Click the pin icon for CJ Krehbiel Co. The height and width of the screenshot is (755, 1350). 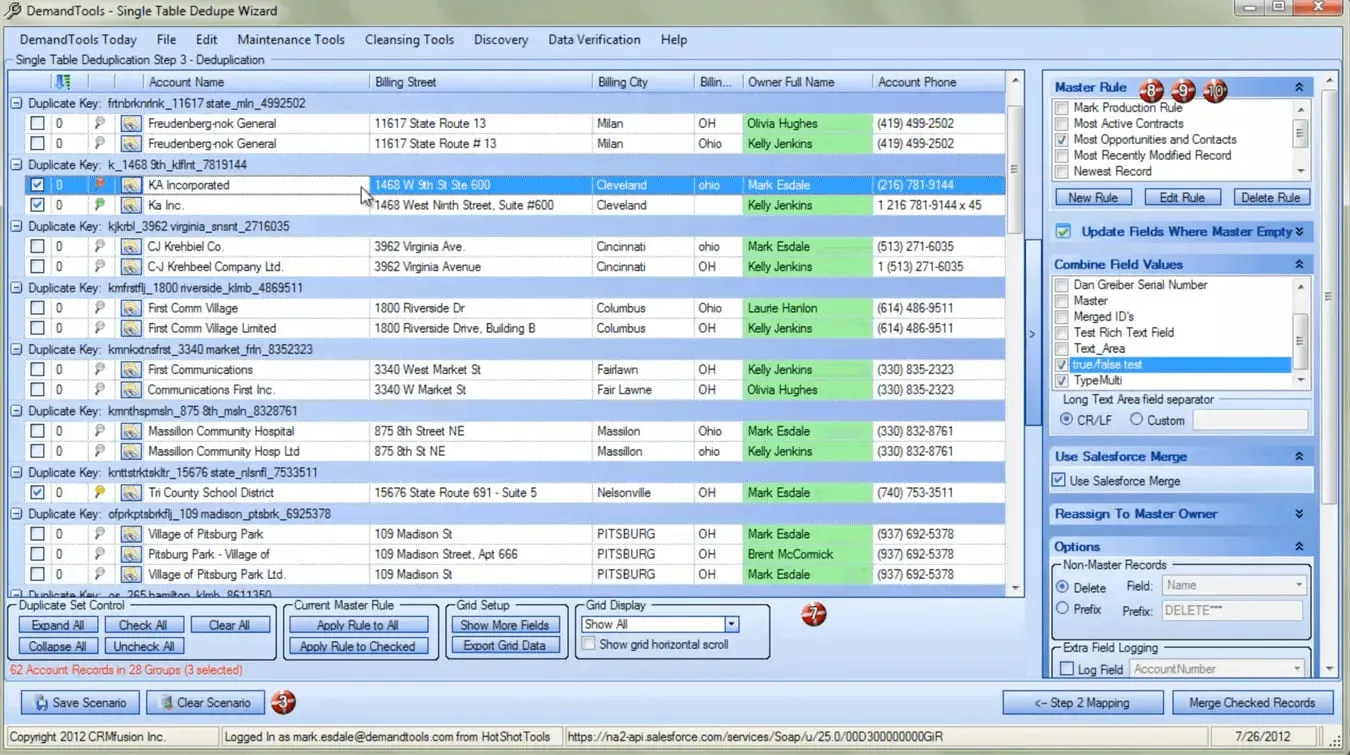click(99, 246)
